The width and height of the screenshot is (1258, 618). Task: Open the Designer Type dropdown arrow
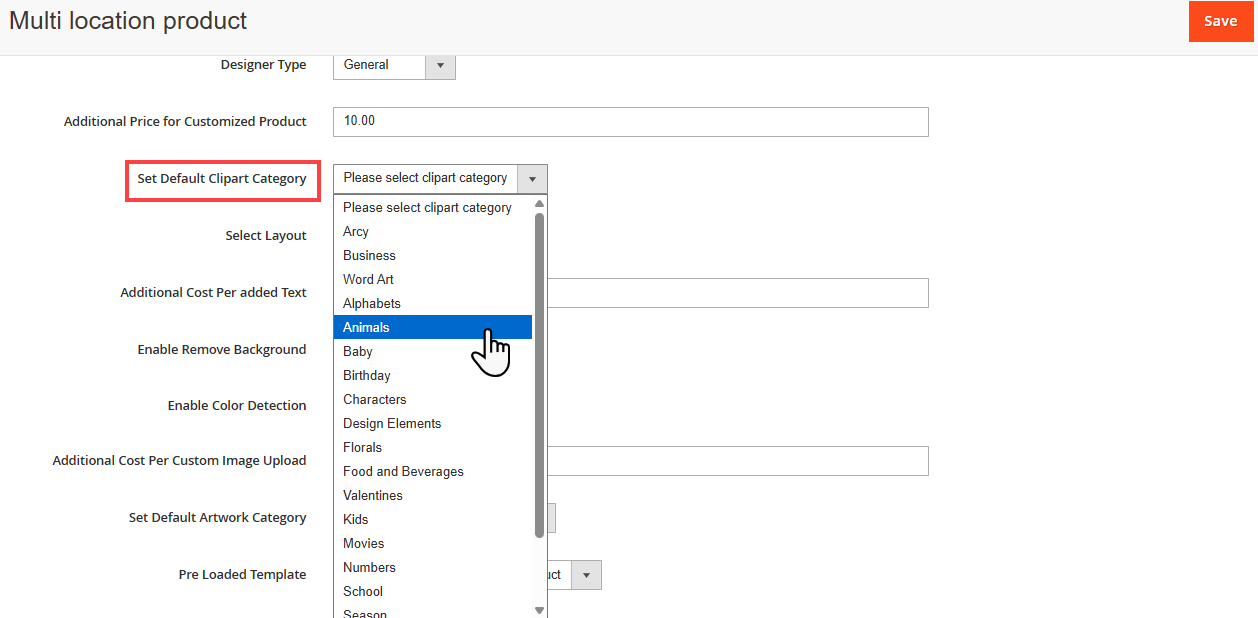pos(440,65)
